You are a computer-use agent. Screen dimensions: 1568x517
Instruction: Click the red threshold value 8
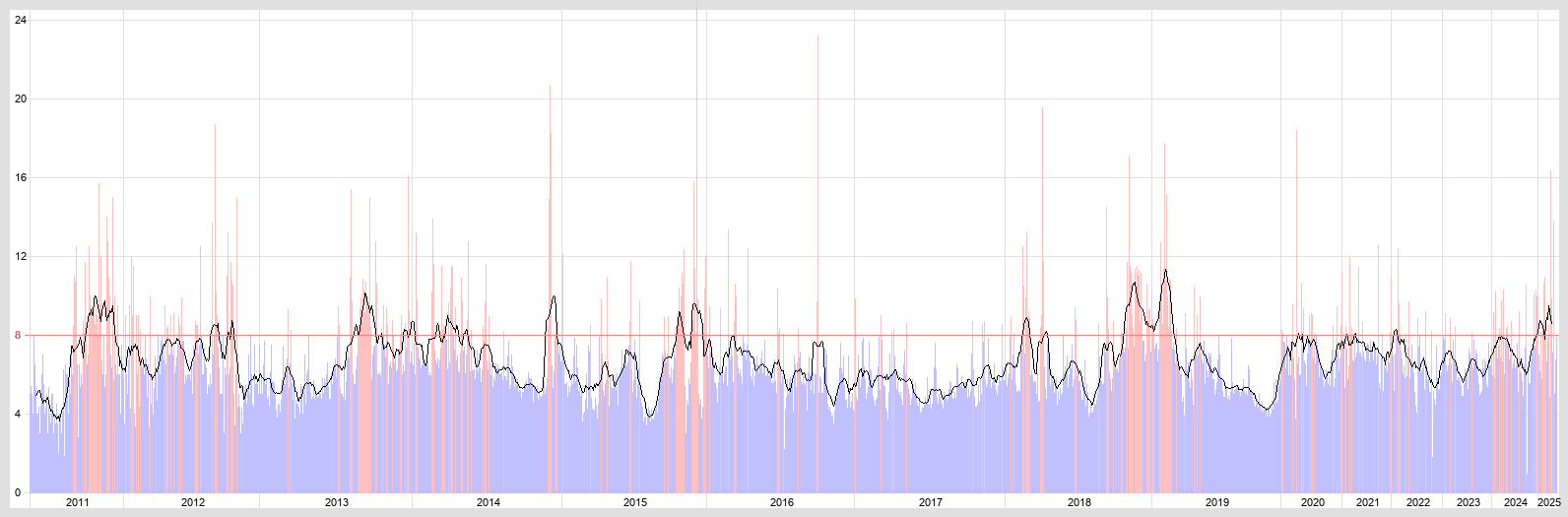(x=18, y=335)
